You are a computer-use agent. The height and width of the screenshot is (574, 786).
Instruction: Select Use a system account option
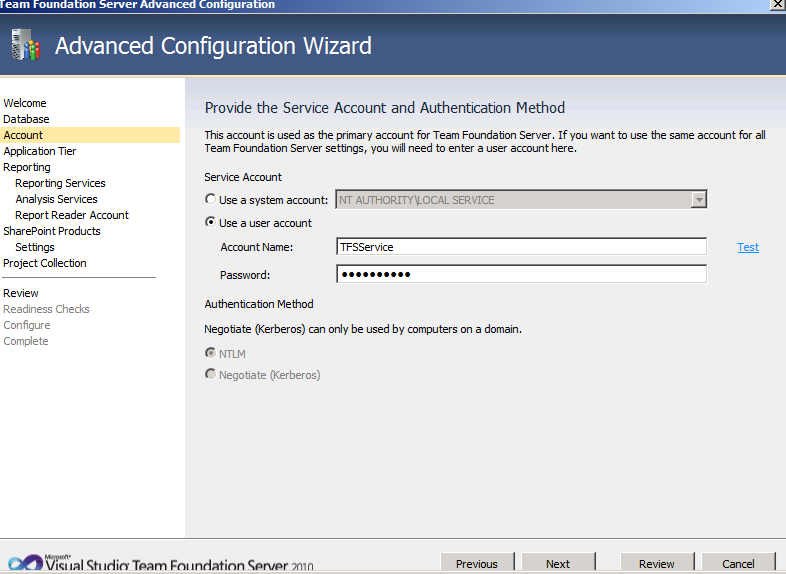(211, 199)
